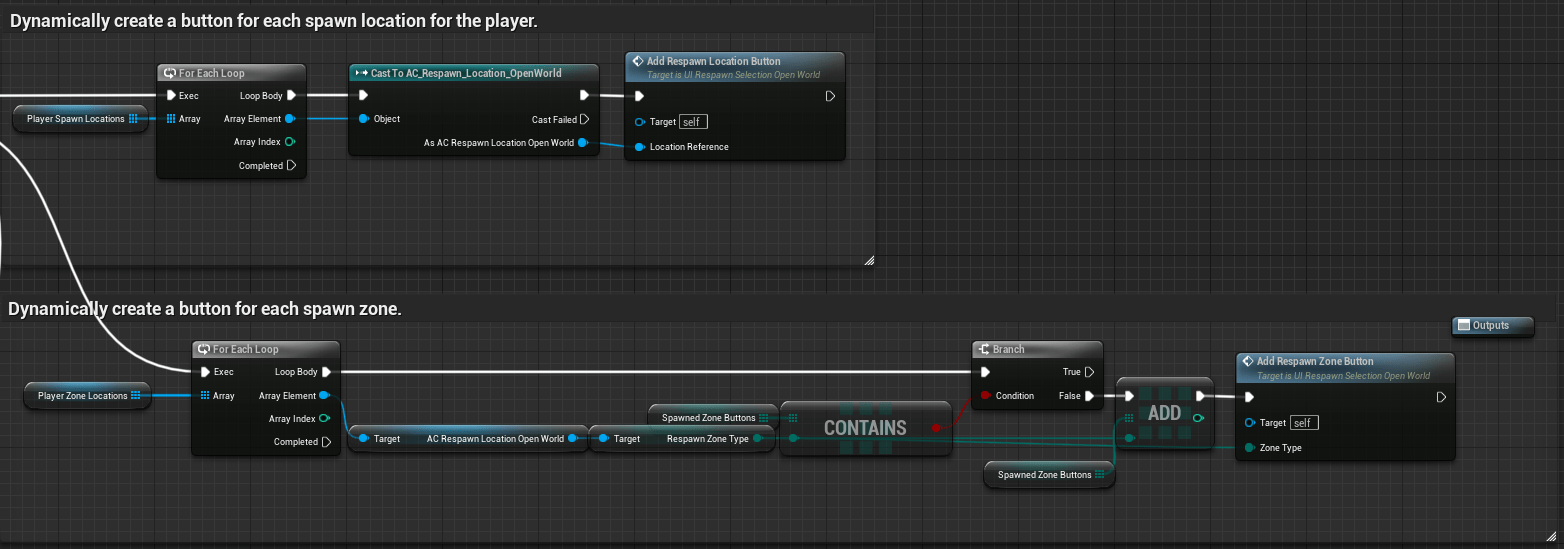Click Array input pin on upper For Each Loop
This screenshot has height=549, width=1564.
(171, 119)
